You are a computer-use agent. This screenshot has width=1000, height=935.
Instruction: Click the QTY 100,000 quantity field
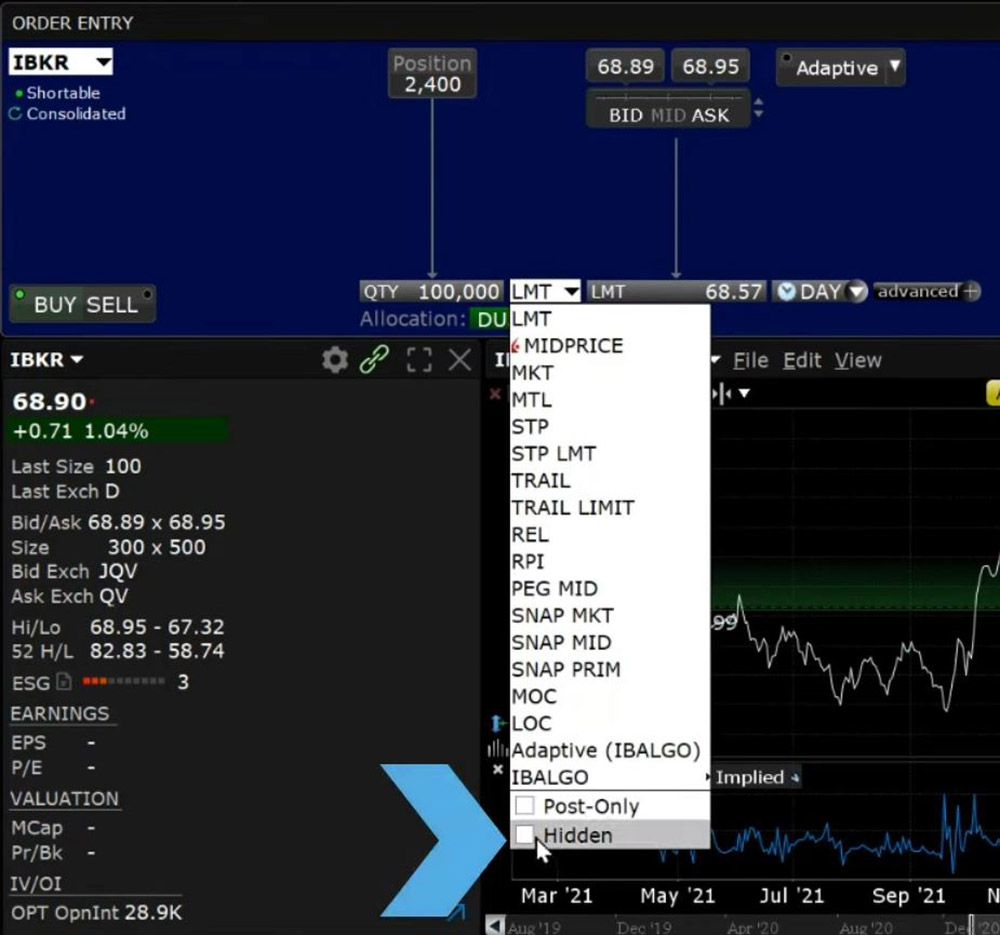pyautogui.click(x=431, y=291)
